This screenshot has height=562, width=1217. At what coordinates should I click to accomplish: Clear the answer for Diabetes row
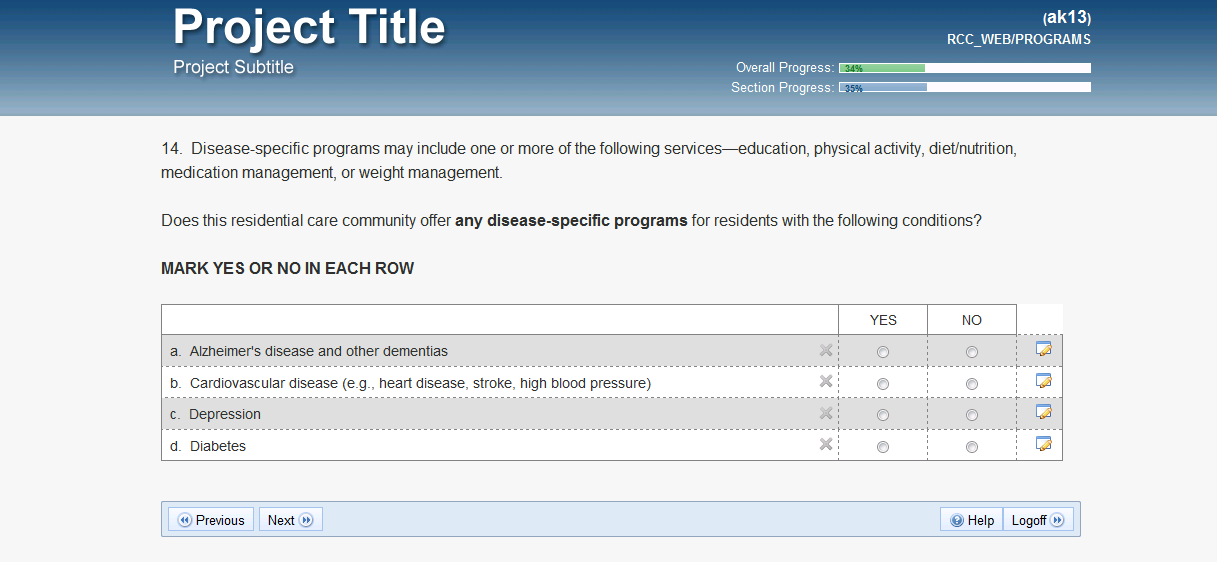[826, 444]
